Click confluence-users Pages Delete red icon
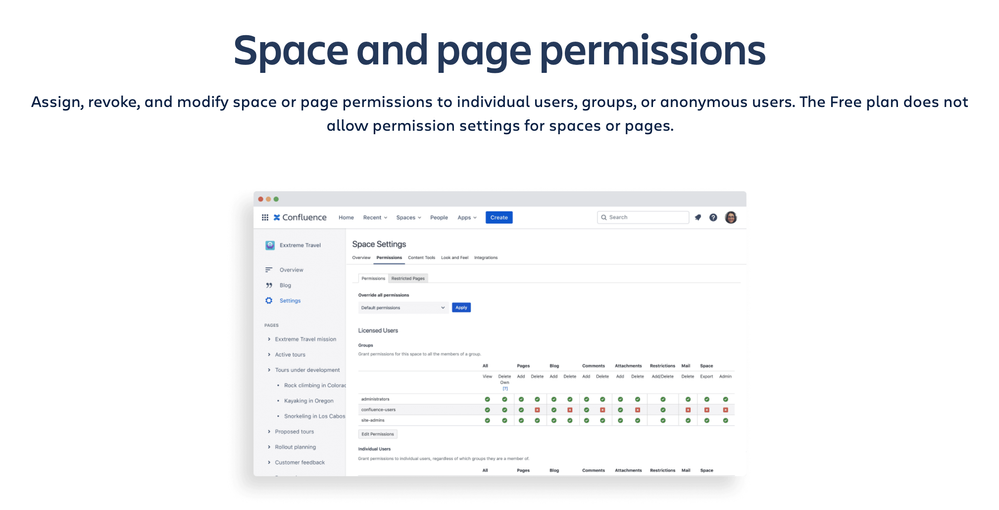The image size is (999, 510). pyautogui.click(x=537, y=409)
